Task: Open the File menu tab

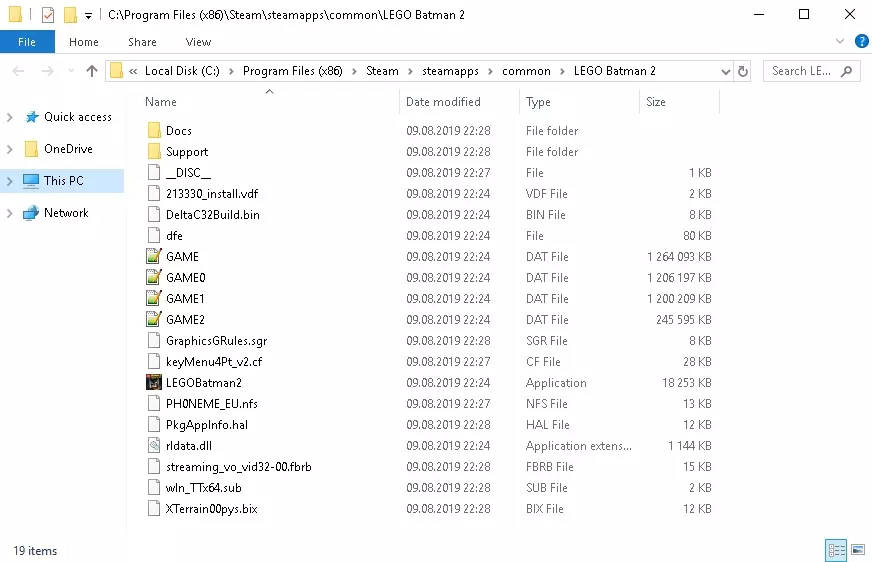Action: (27, 42)
